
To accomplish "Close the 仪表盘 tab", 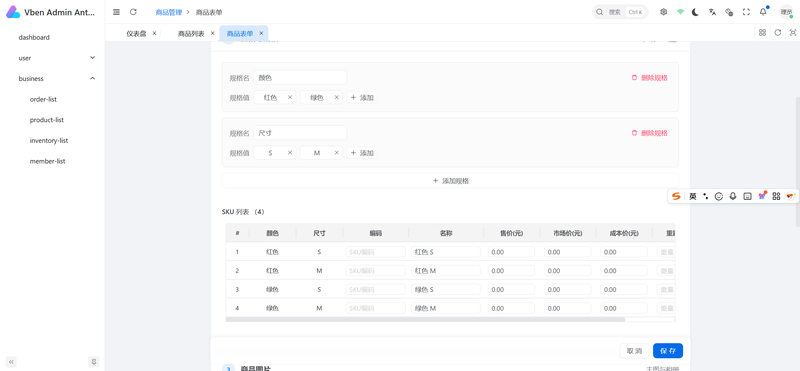I will pos(155,33).
